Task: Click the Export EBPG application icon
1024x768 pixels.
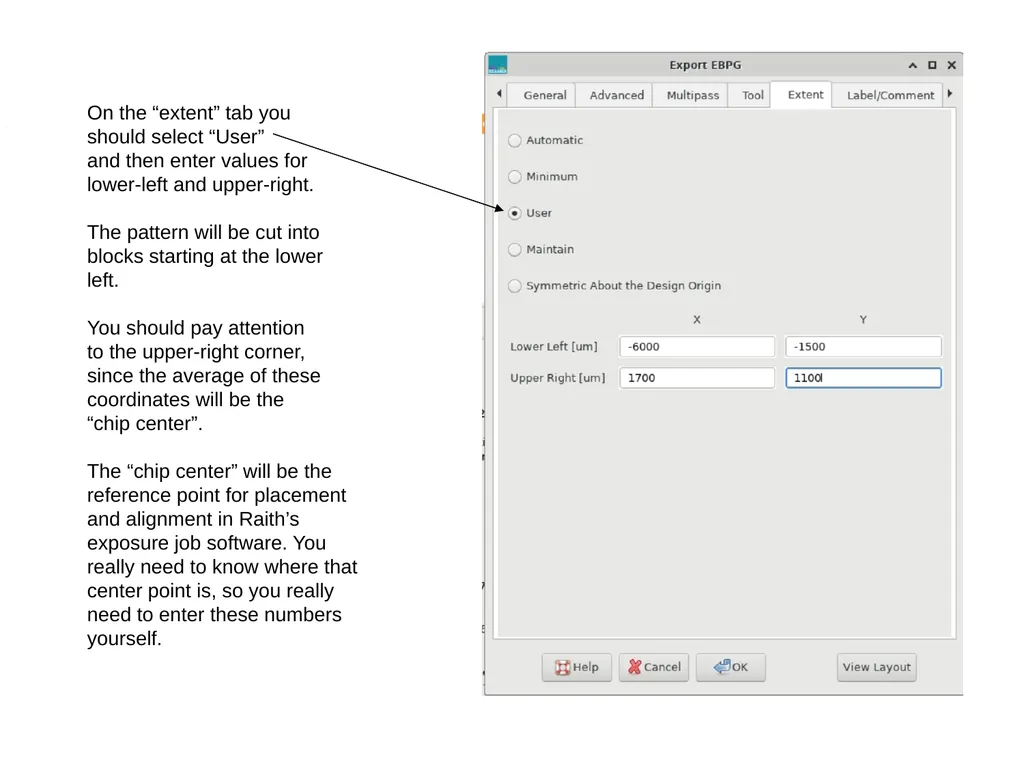Action: 498,65
